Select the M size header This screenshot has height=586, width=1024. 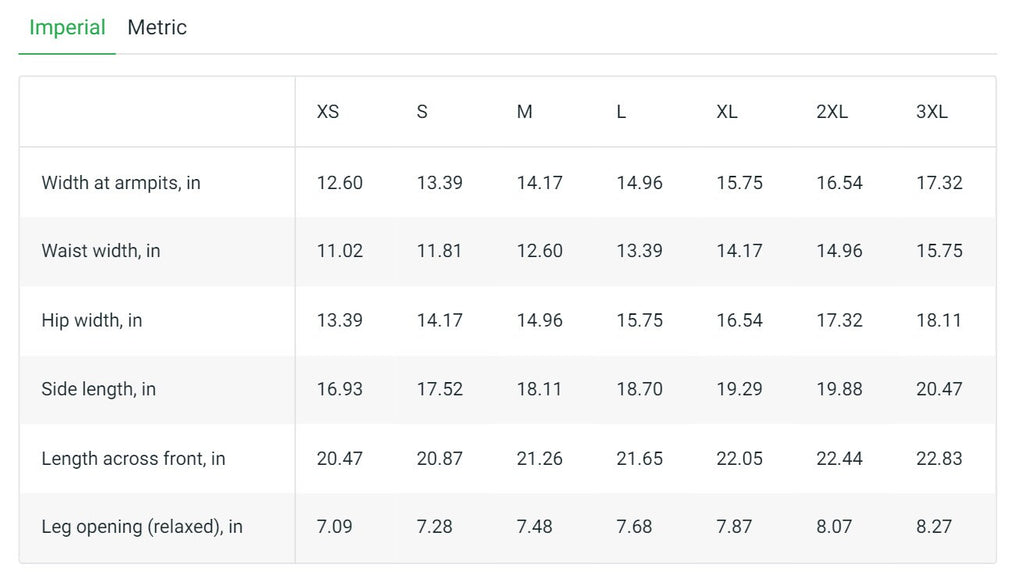525,112
